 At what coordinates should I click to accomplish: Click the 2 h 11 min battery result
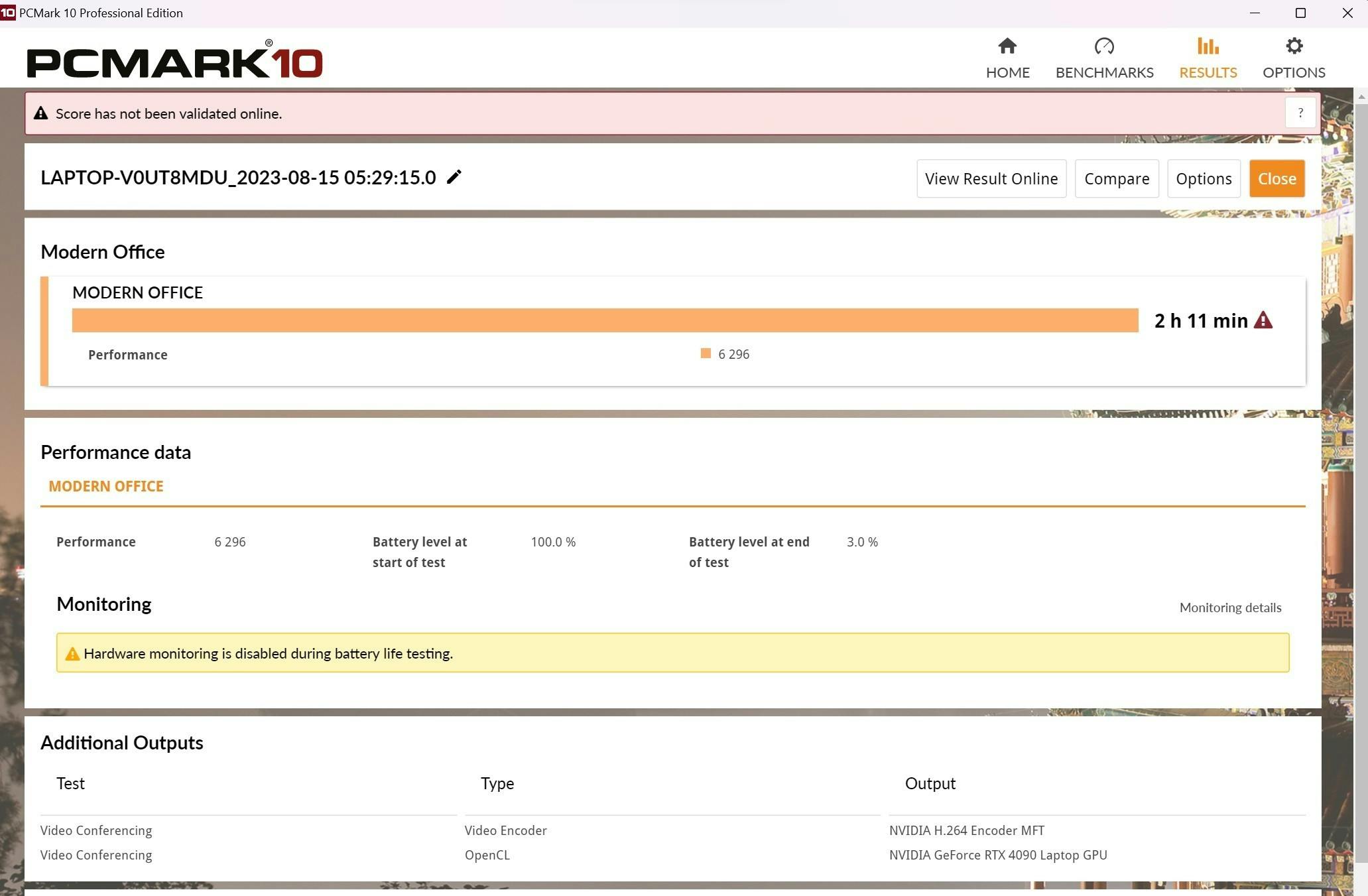point(1201,320)
